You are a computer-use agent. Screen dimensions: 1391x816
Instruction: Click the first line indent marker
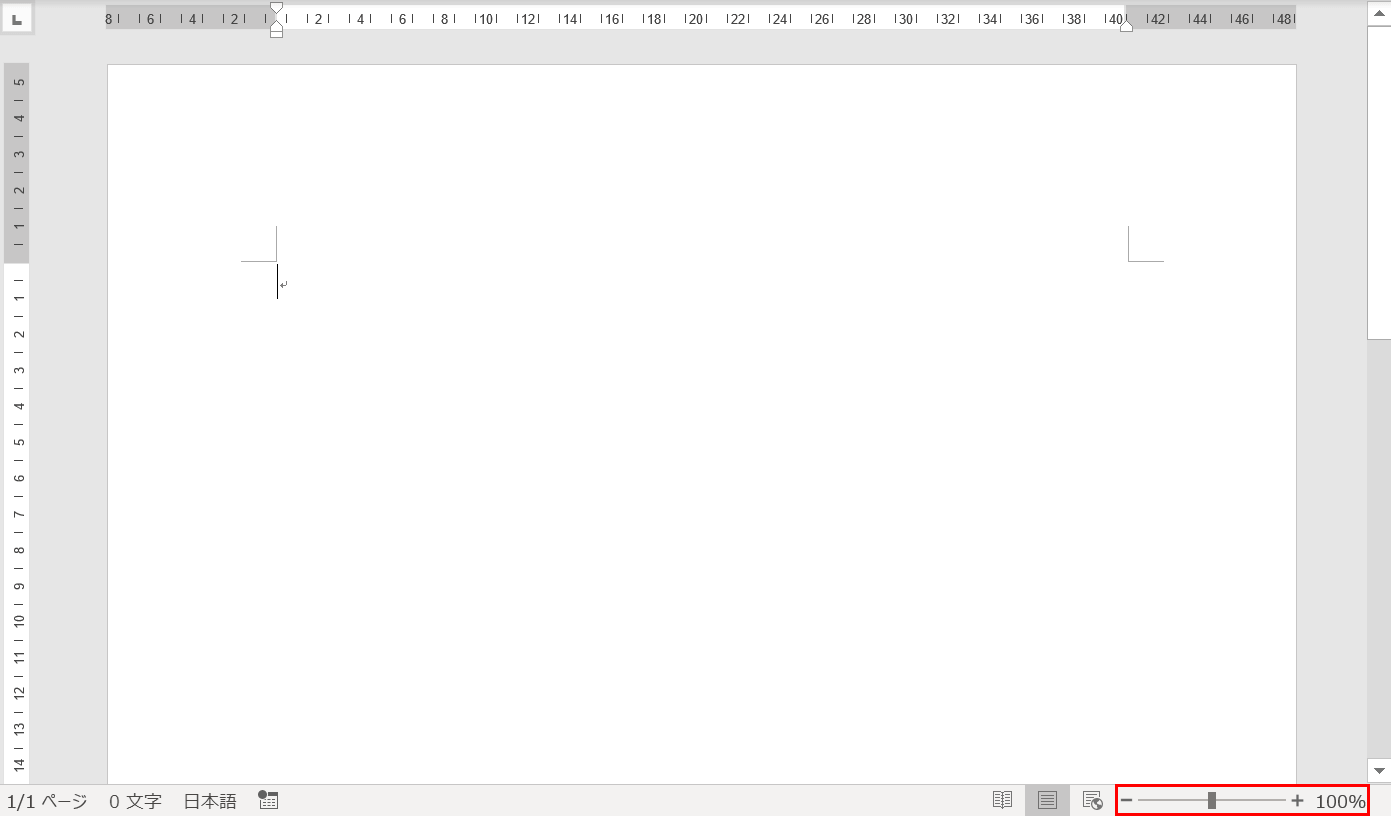tap(277, 8)
